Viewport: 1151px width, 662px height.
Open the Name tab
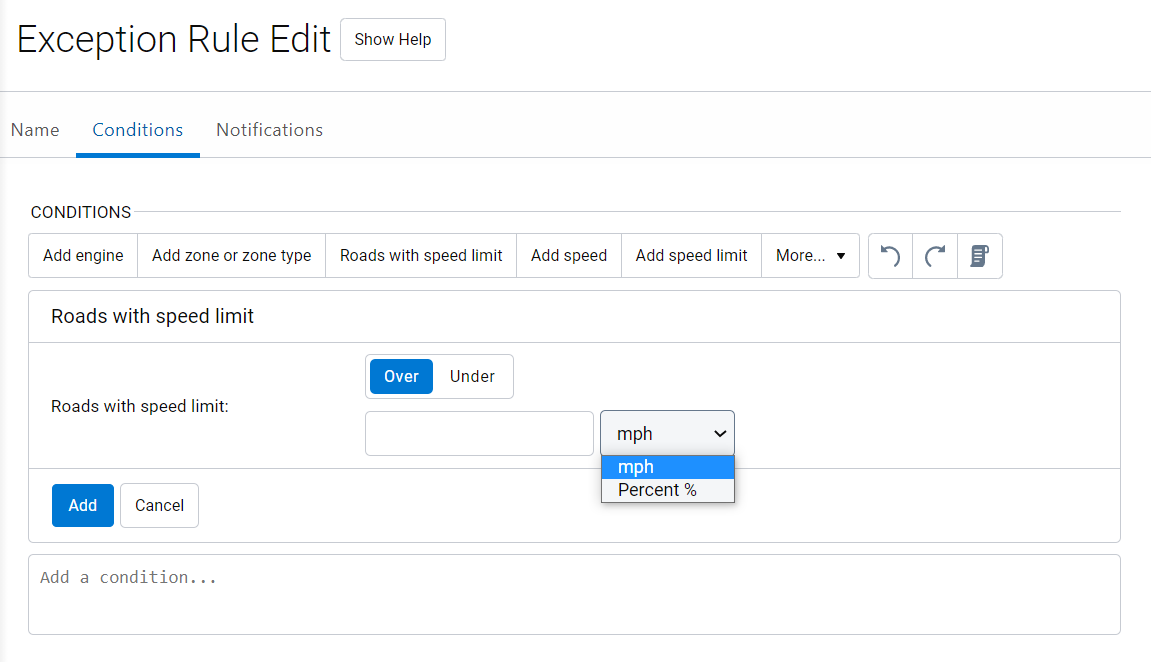35,130
